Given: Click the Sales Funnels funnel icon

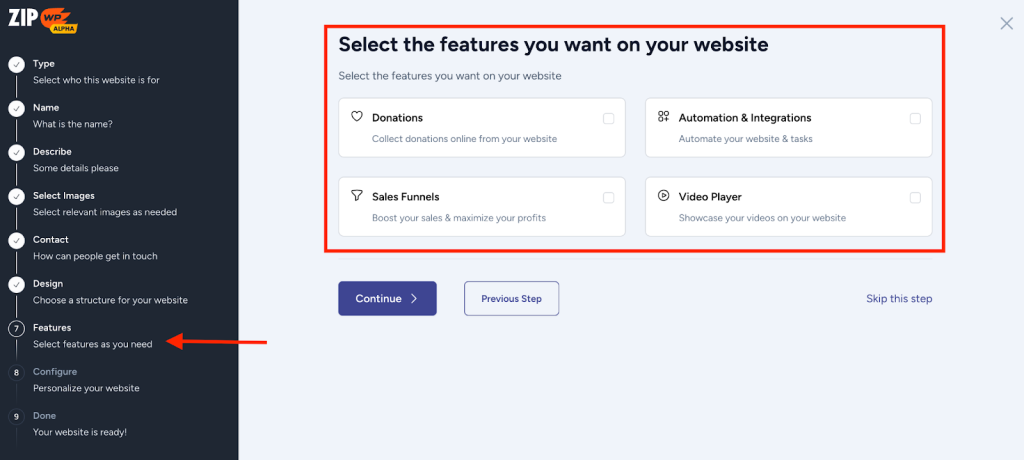Looking at the screenshot, I should click(x=356, y=196).
